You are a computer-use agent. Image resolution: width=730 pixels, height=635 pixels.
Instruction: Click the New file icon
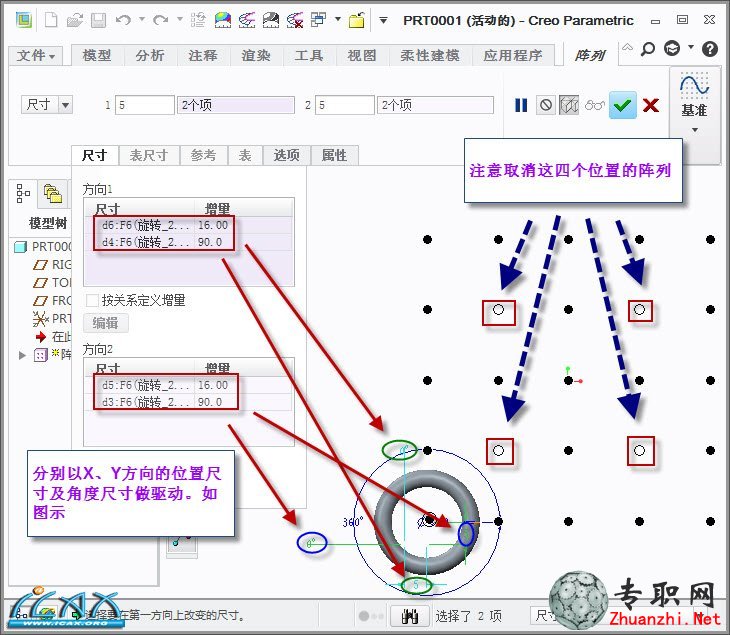pyautogui.click(x=51, y=20)
